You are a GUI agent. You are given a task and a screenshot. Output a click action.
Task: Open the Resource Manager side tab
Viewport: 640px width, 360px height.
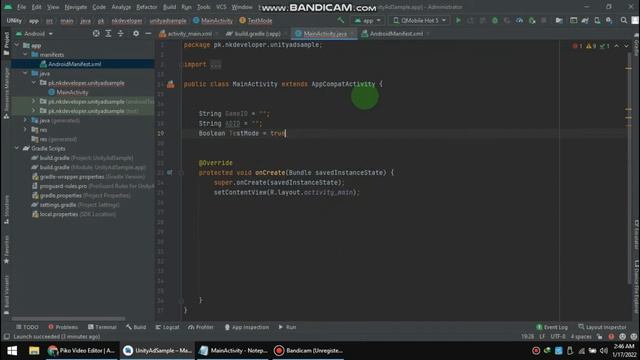tap(6, 93)
